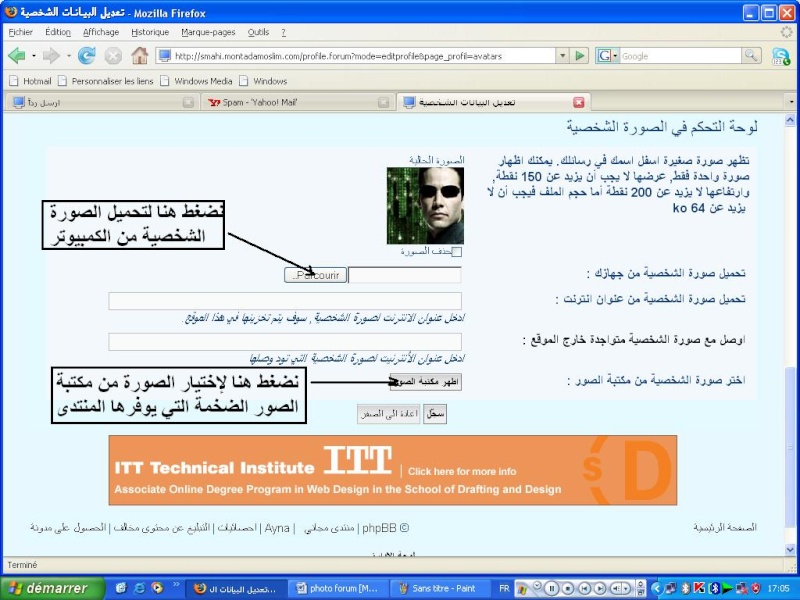The width and height of the screenshot is (800, 600).
Task: Click the greyed-out stop loading button
Action: pos(113,56)
